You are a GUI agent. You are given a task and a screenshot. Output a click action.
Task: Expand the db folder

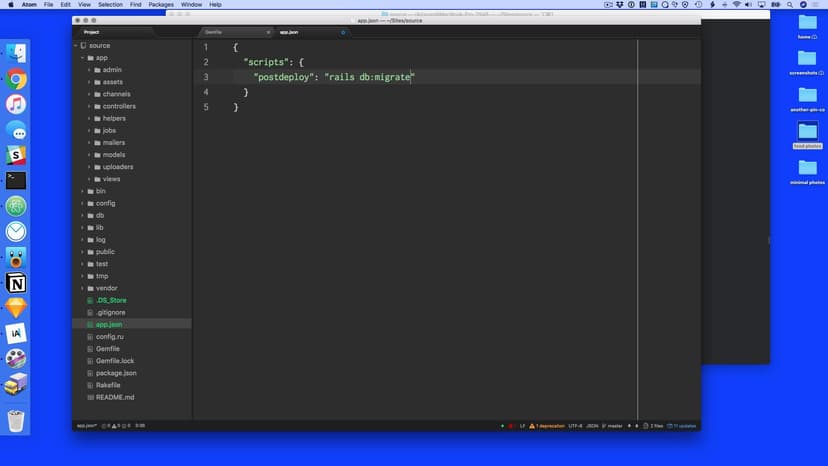pos(99,215)
